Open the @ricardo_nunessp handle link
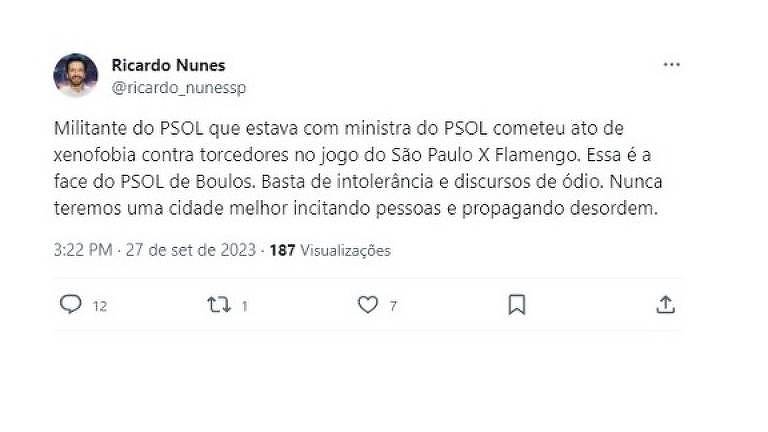This screenshot has width=768, height=432. pos(179,88)
